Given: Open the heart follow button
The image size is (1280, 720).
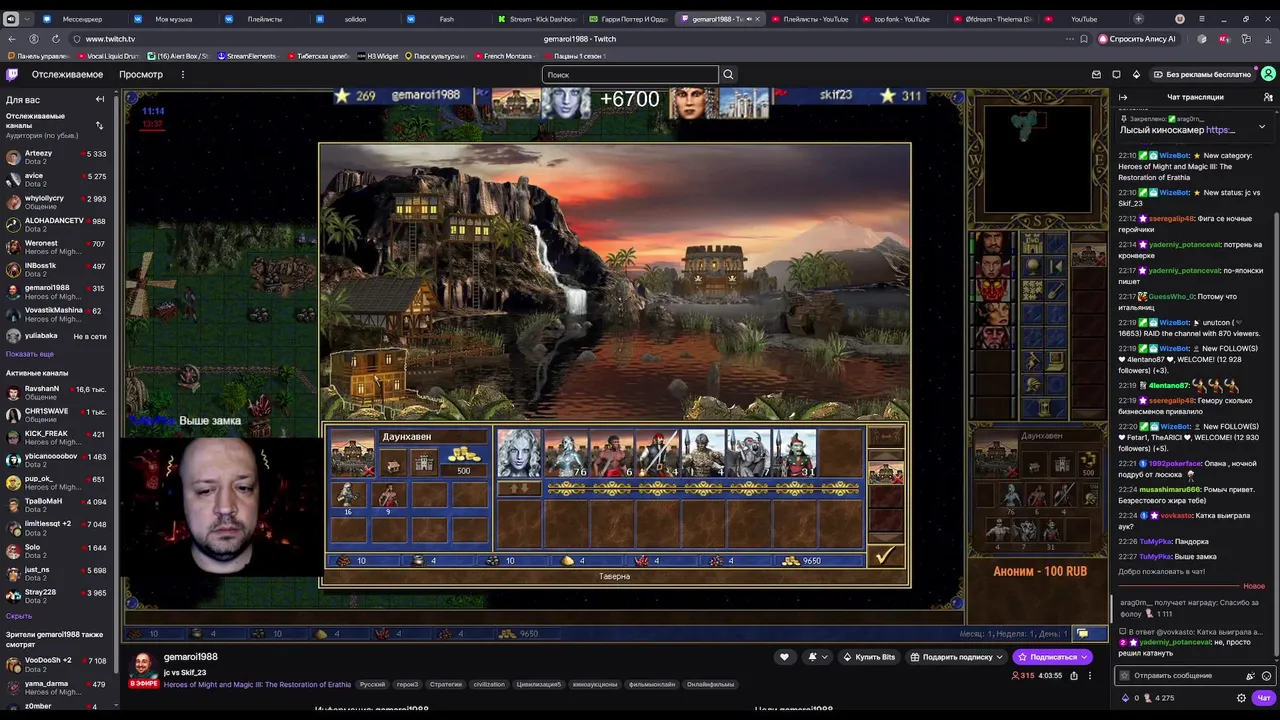Looking at the screenshot, I should [x=784, y=657].
